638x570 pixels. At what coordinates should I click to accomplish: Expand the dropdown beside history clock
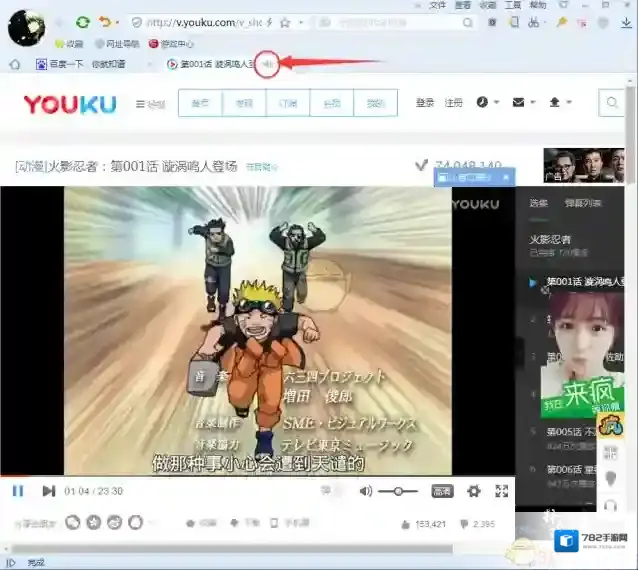point(496,103)
